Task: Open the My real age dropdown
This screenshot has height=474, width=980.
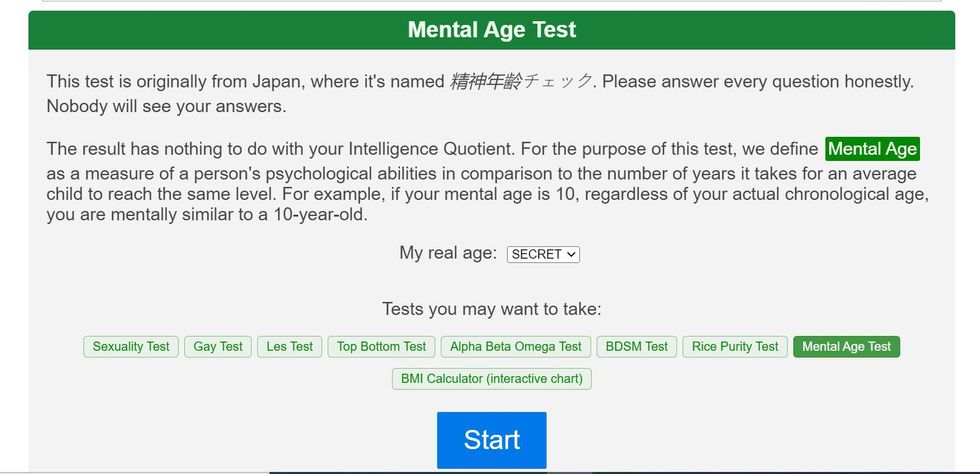Action: (x=543, y=254)
